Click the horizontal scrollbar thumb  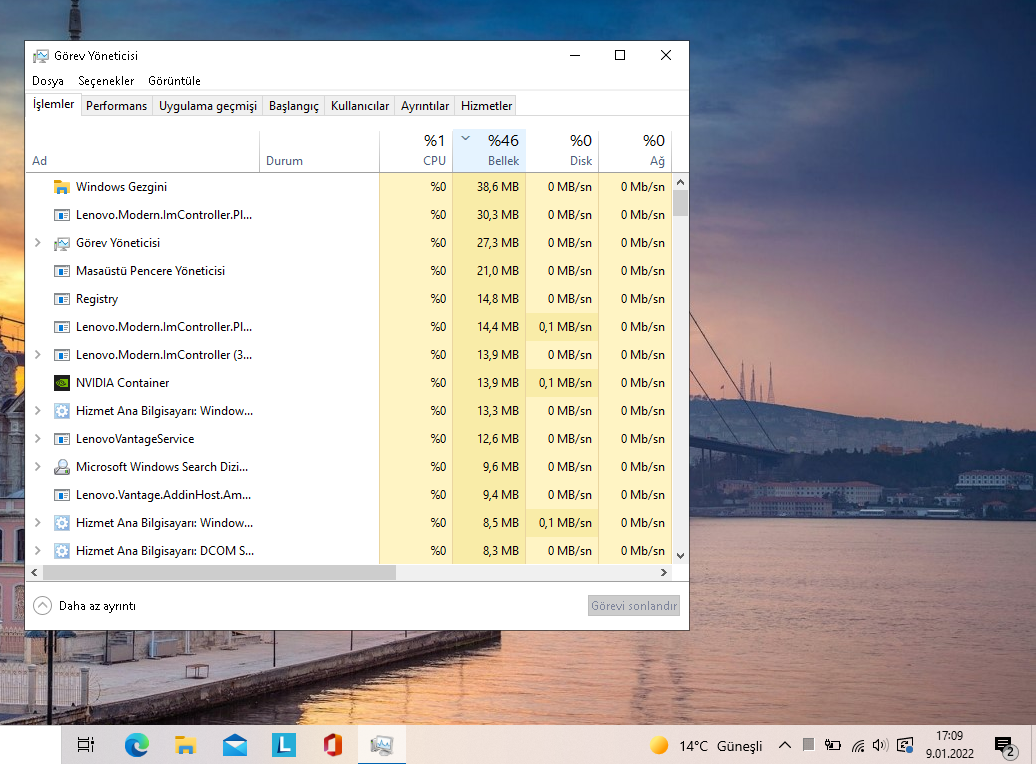(219, 572)
